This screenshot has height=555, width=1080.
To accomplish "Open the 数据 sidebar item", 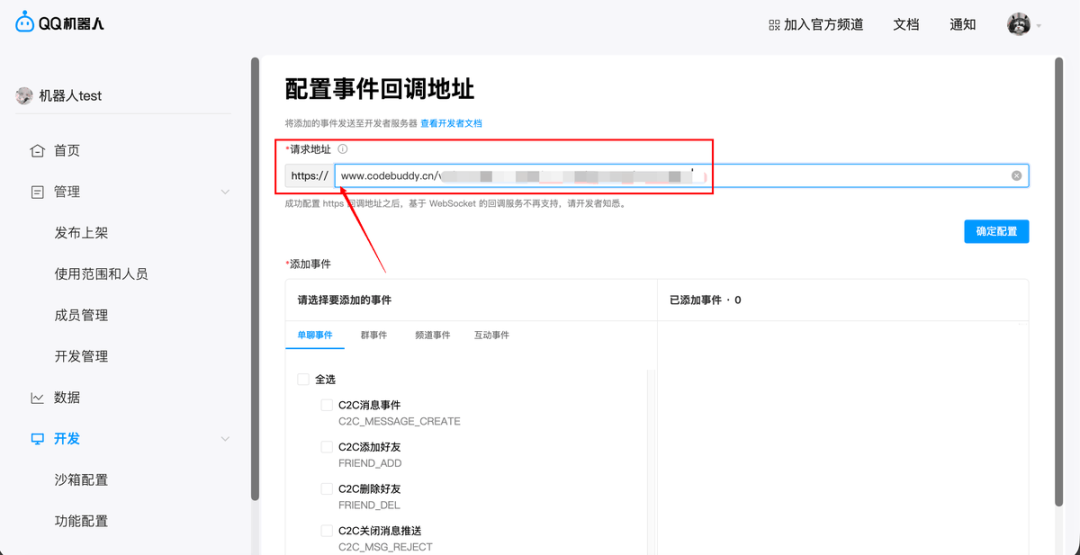I will [67, 397].
